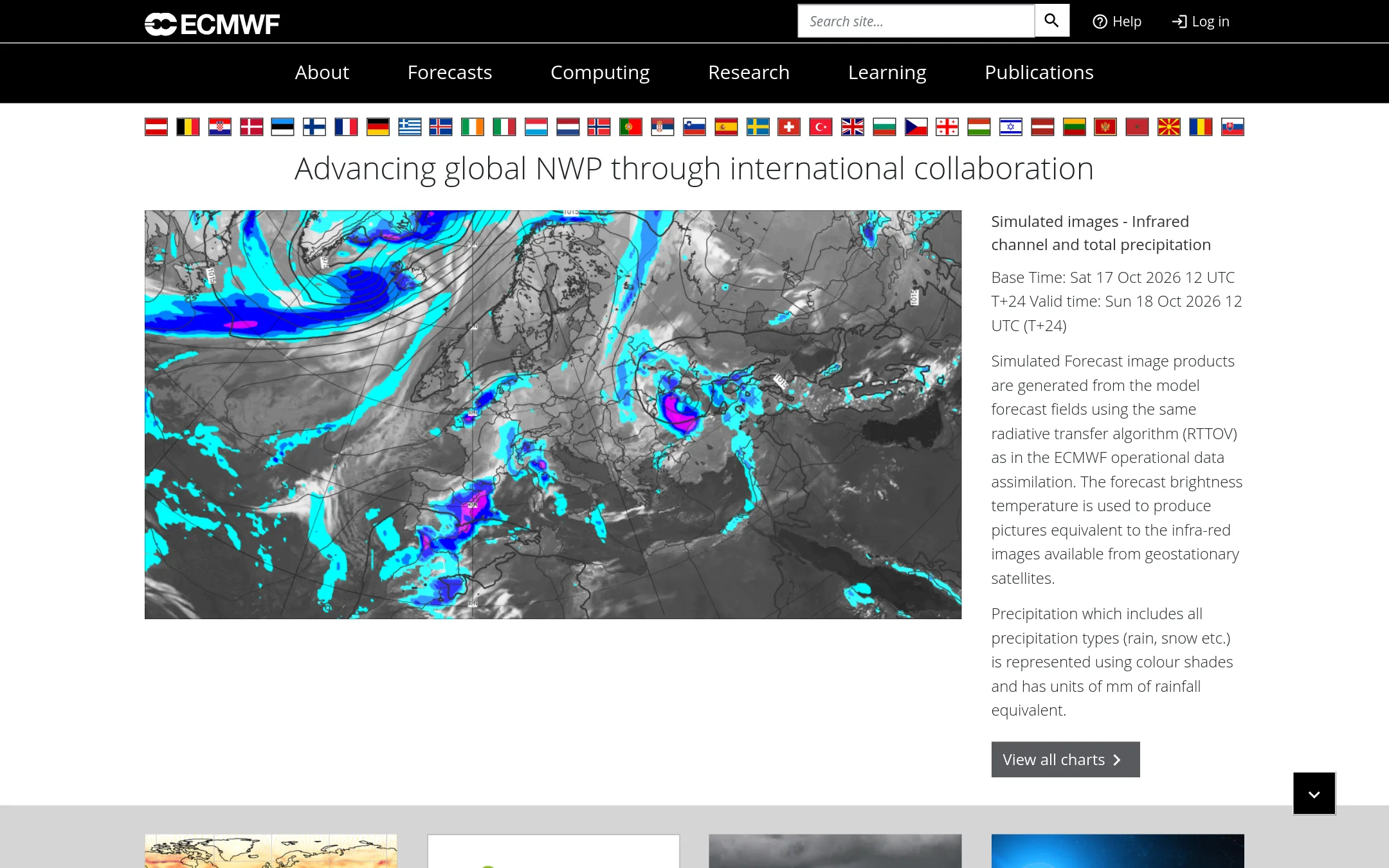Click the Czech Republic flag icon

(916, 127)
